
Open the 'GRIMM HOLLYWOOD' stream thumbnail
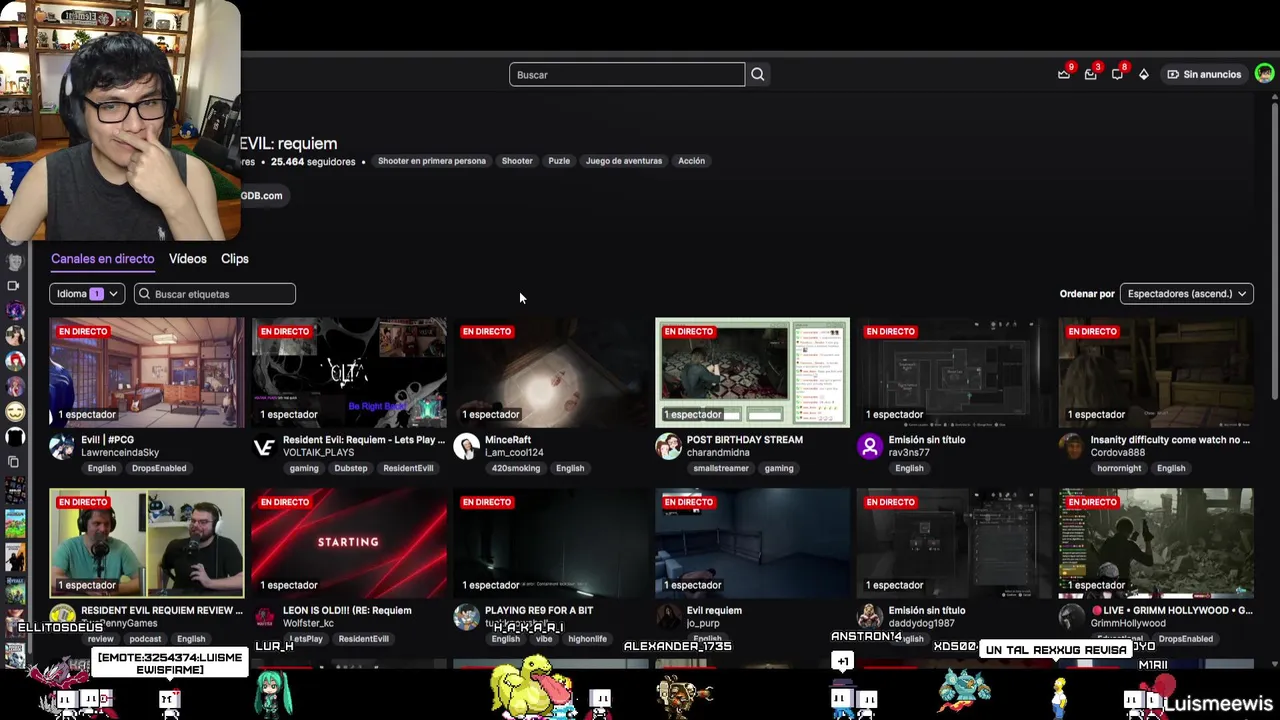point(1156,543)
